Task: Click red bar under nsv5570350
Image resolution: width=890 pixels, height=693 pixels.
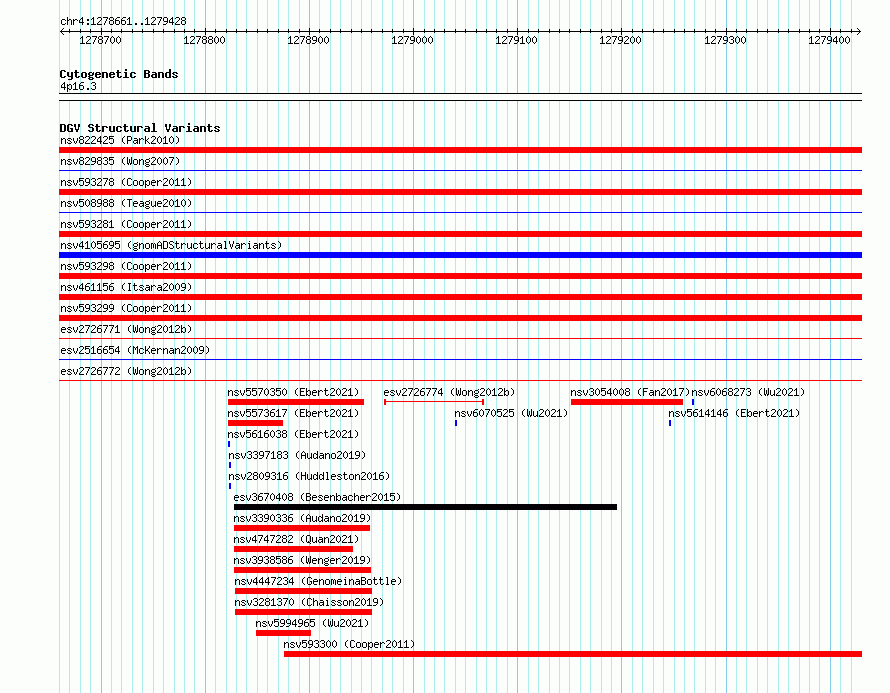Action: [x=296, y=402]
